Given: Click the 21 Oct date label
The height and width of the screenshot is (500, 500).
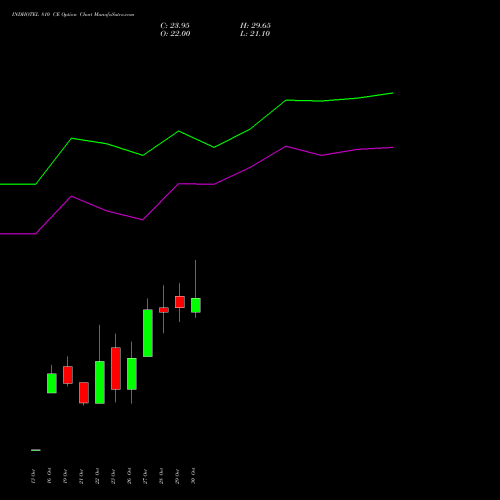Looking at the screenshot, I should click(81, 476).
